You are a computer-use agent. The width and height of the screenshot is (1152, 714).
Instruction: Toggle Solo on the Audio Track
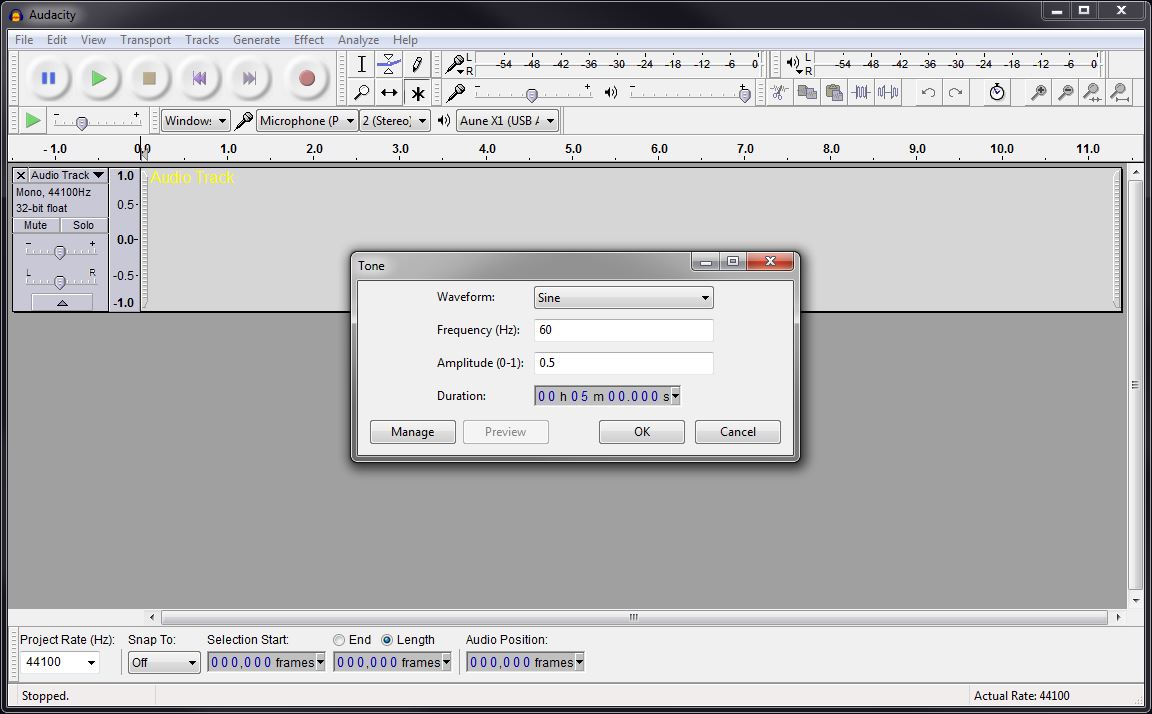[x=84, y=225]
